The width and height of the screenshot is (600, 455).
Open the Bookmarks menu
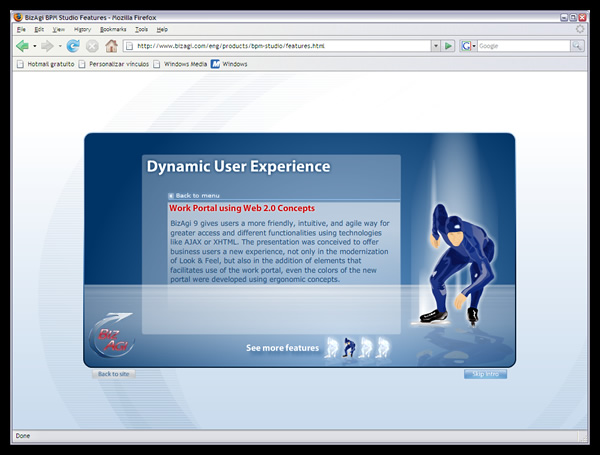pyautogui.click(x=113, y=30)
